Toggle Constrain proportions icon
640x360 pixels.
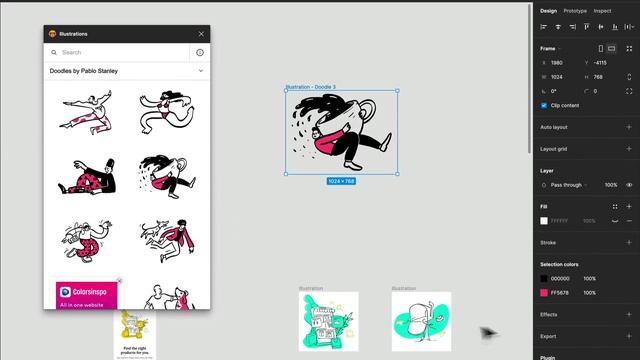point(629,77)
